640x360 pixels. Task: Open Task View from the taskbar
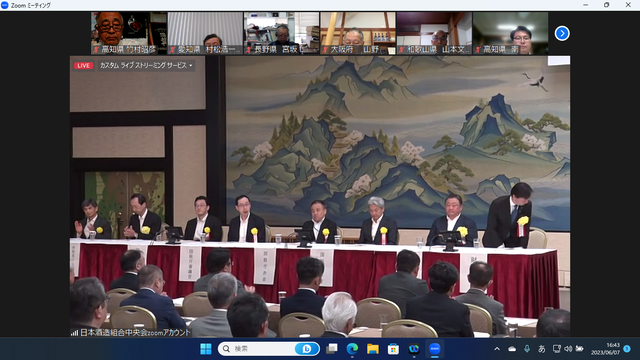click(332, 349)
